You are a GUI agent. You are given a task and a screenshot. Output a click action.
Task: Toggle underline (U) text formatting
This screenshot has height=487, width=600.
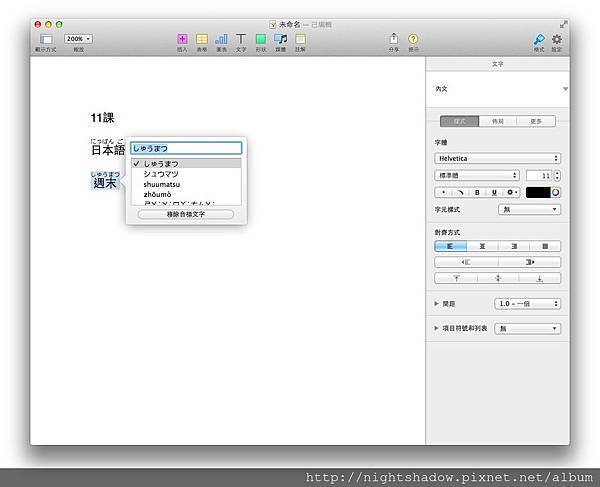coord(494,192)
